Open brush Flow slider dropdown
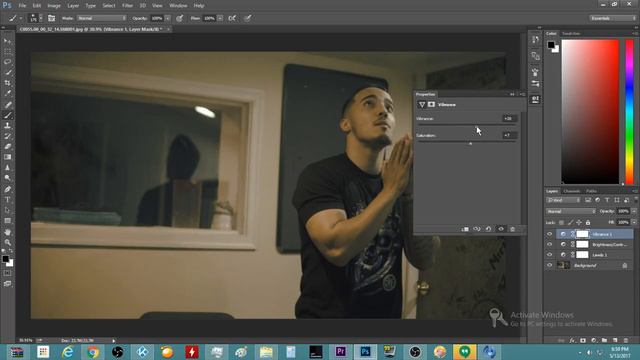 tap(220, 18)
